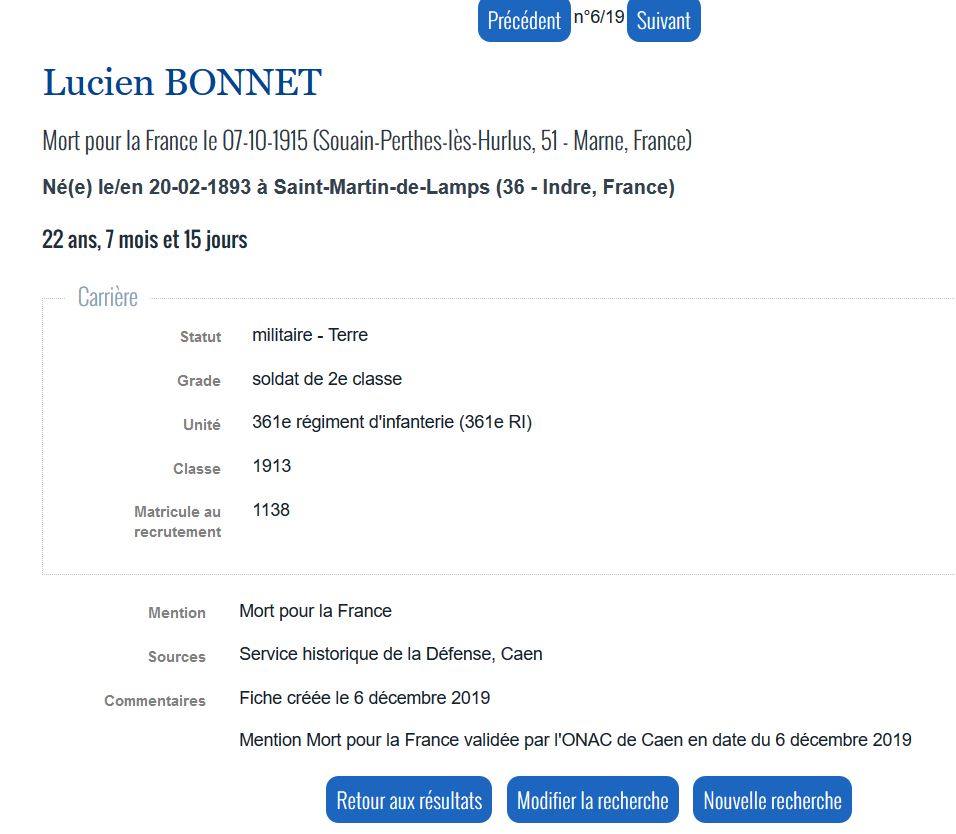Click the Mention field value

tap(315, 611)
